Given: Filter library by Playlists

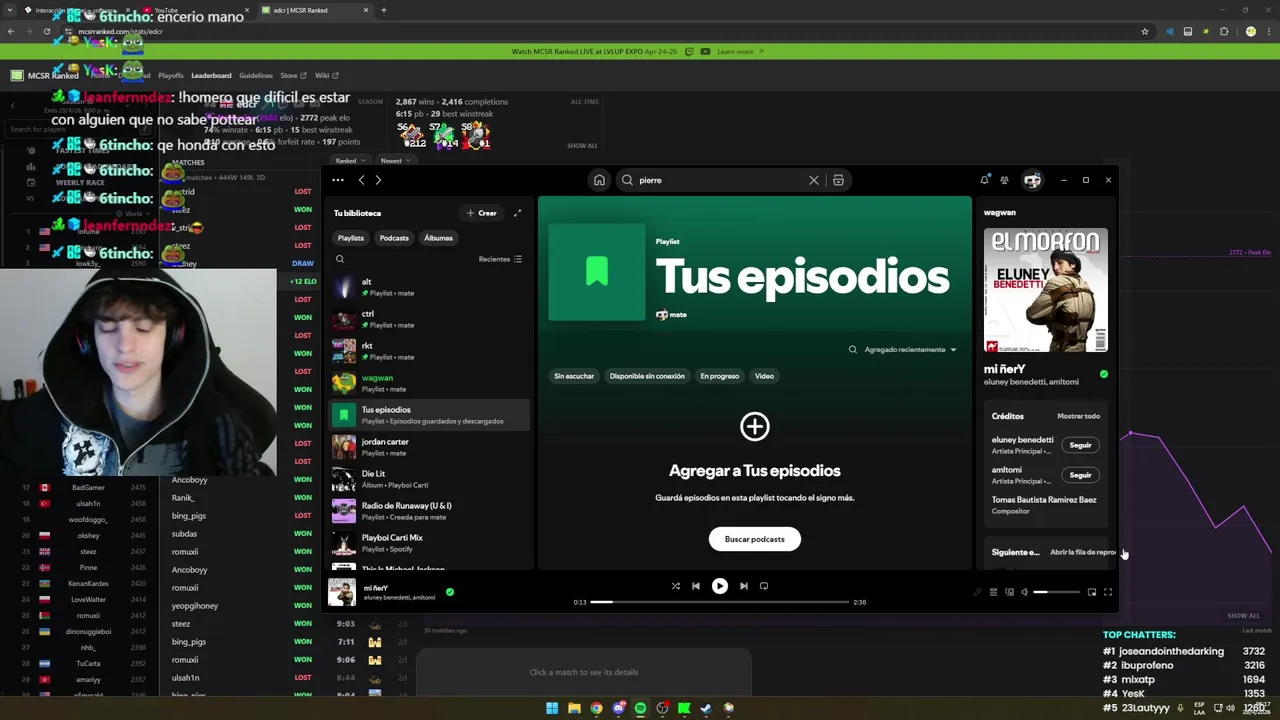Looking at the screenshot, I should (351, 238).
